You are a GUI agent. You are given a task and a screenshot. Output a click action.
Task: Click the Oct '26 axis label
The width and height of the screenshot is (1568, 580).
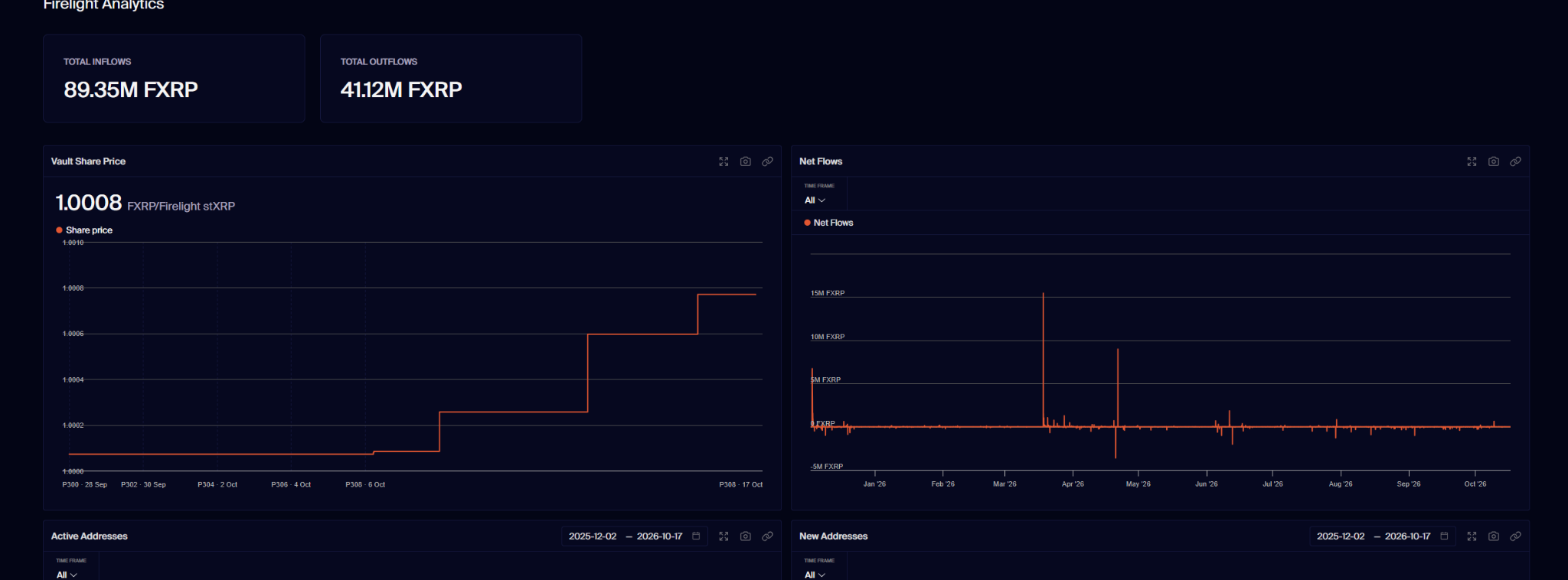pyautogui.click(x=1475, y=484)
